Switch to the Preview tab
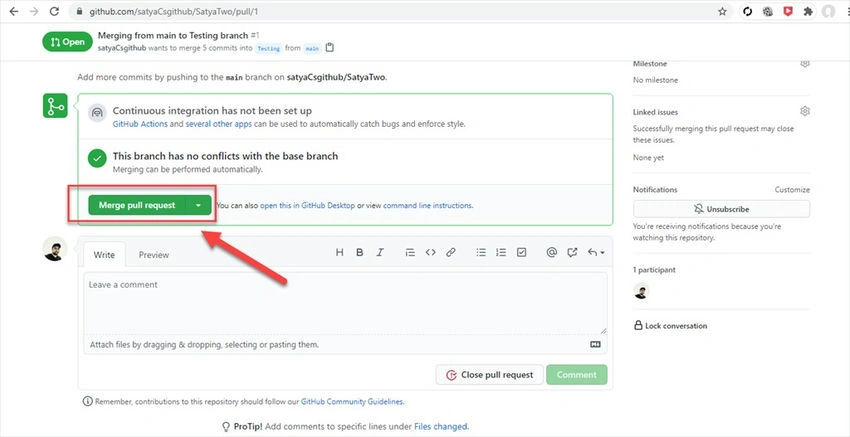 coord(154,255)
